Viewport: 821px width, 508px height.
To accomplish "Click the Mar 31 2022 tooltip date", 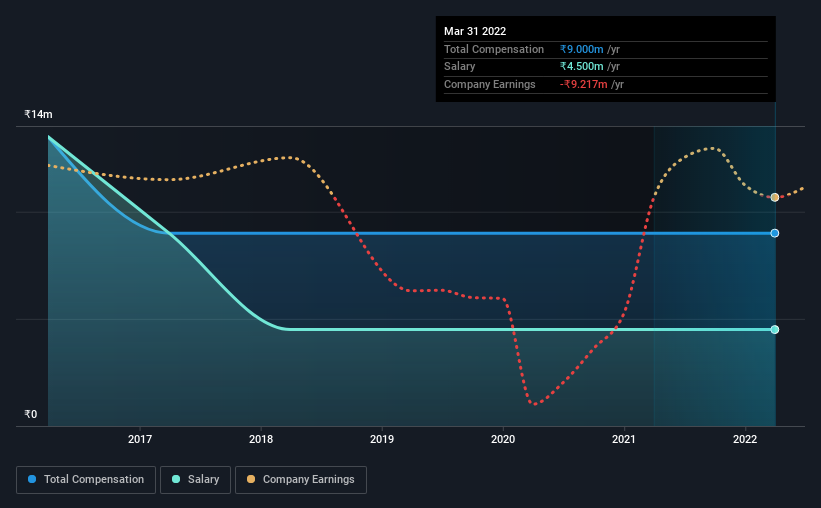I will pos(475,31).
